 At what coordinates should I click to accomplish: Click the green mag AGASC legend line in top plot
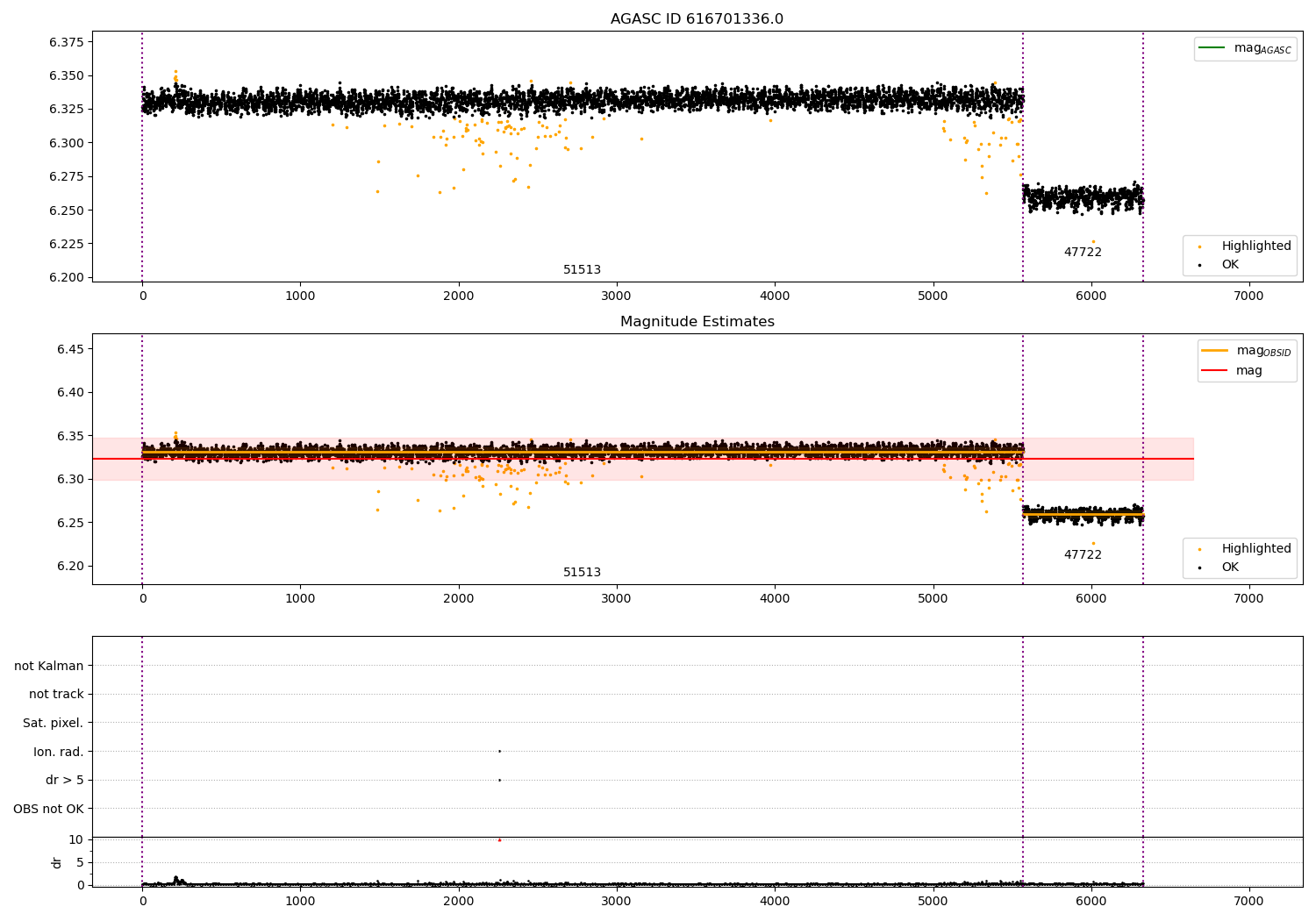[1212, 48]
